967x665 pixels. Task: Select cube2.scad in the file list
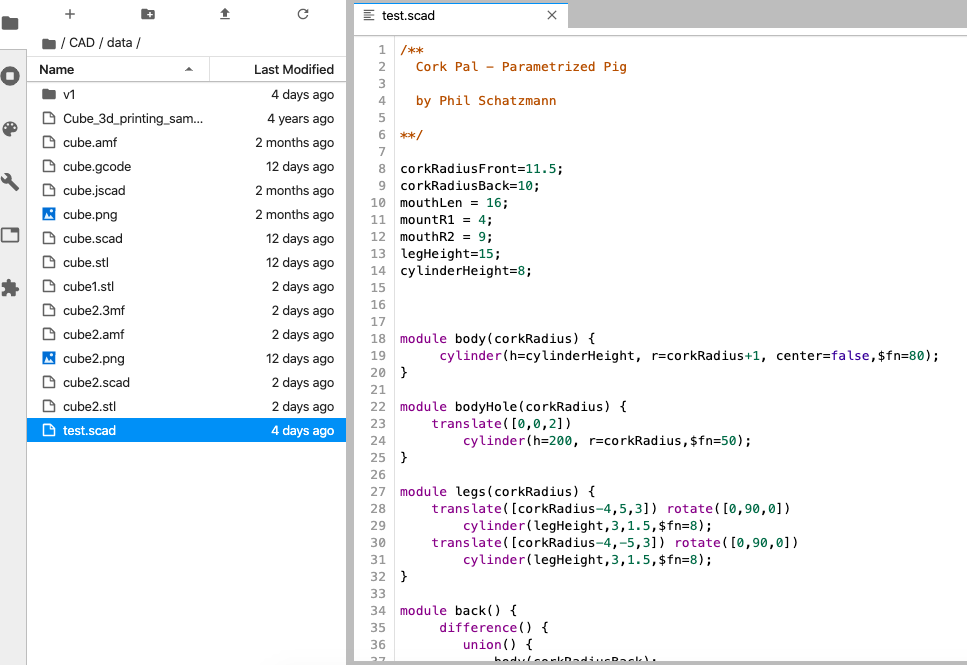coord(186,383)
